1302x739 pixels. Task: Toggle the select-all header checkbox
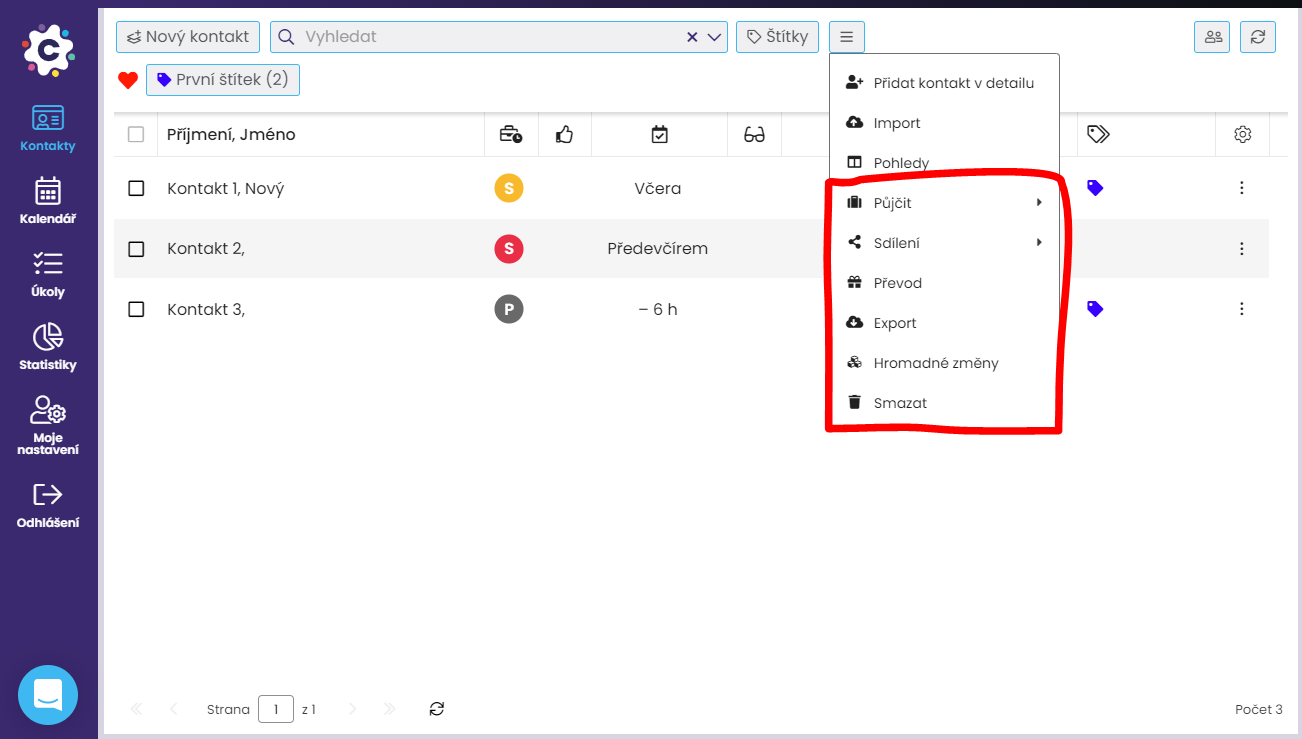tap(136, 134)
